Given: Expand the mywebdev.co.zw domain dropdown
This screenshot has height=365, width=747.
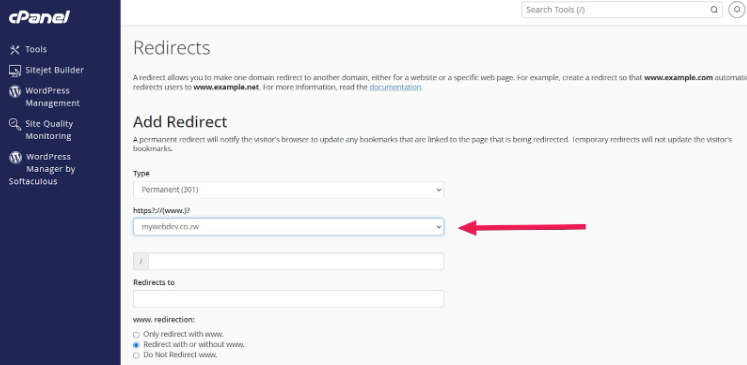Looking at the screenshot, I should click(x=288, y=227).
